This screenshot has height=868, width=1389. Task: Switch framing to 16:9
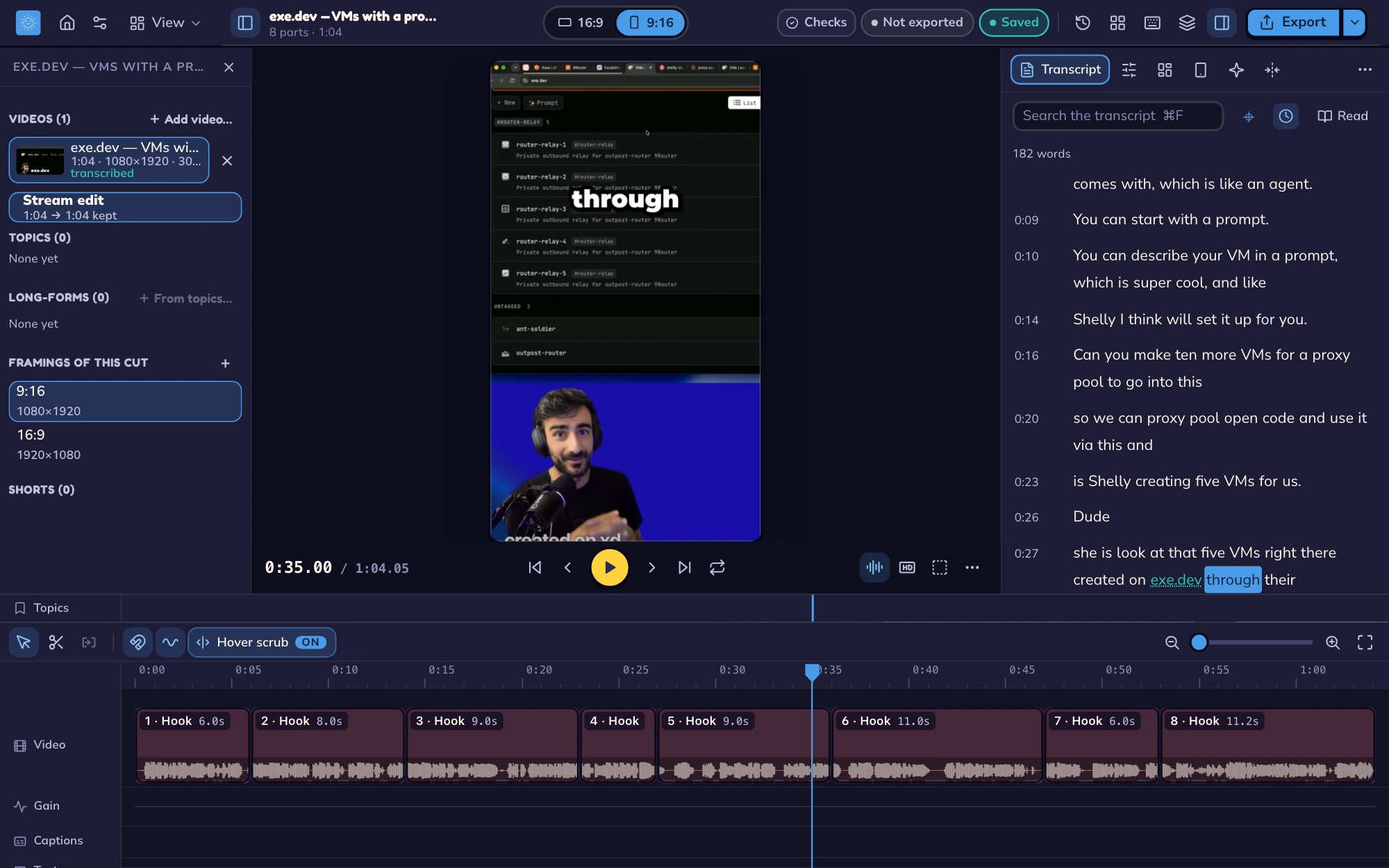(x=581, y=22)
